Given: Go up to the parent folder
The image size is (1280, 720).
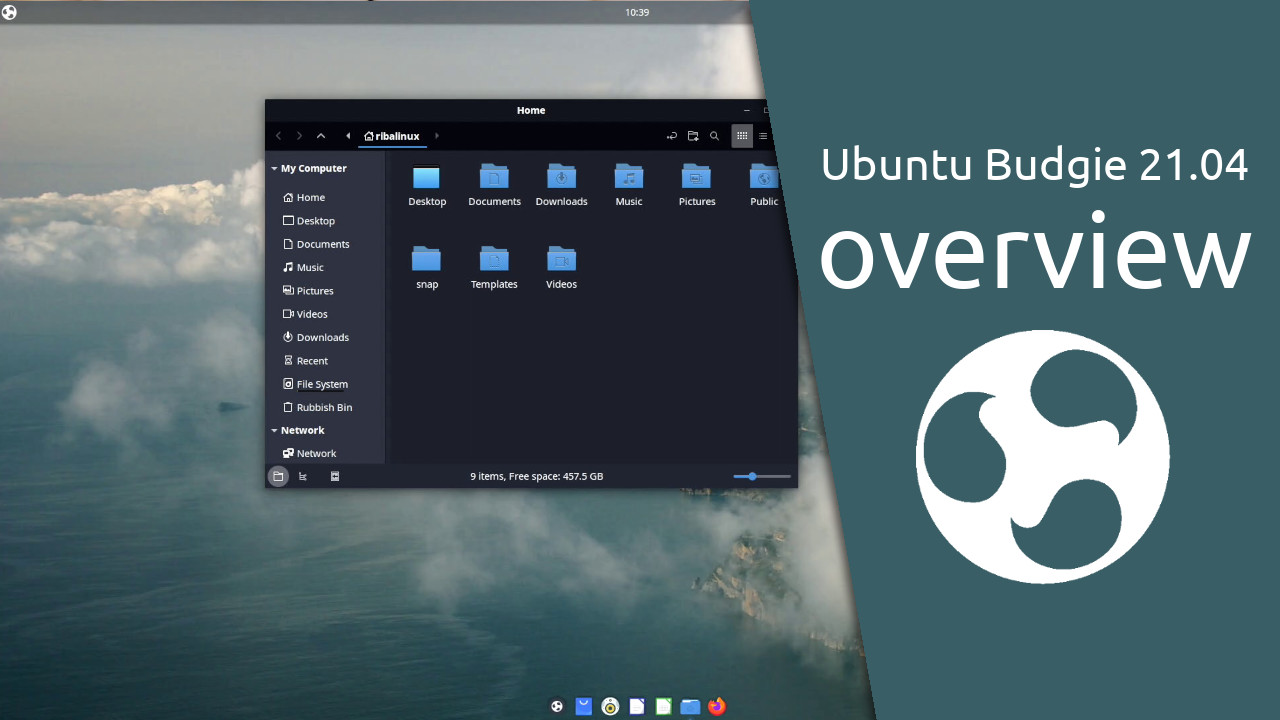Looking at the screenshot, I should 321,136.
